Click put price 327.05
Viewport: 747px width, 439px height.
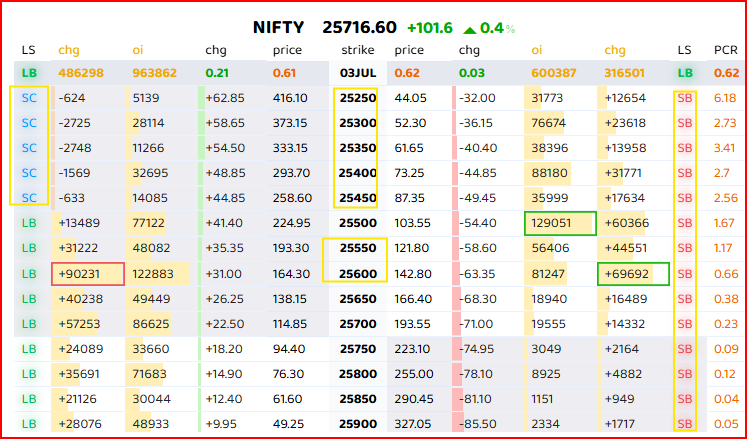(414, 424)
